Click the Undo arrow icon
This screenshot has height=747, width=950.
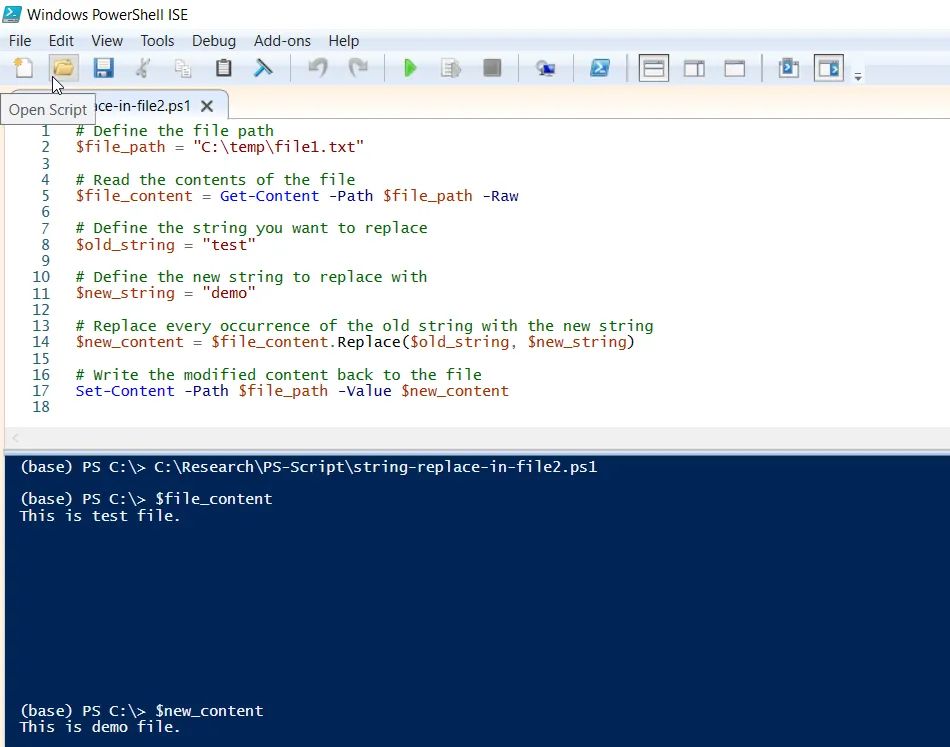[318, 67]
